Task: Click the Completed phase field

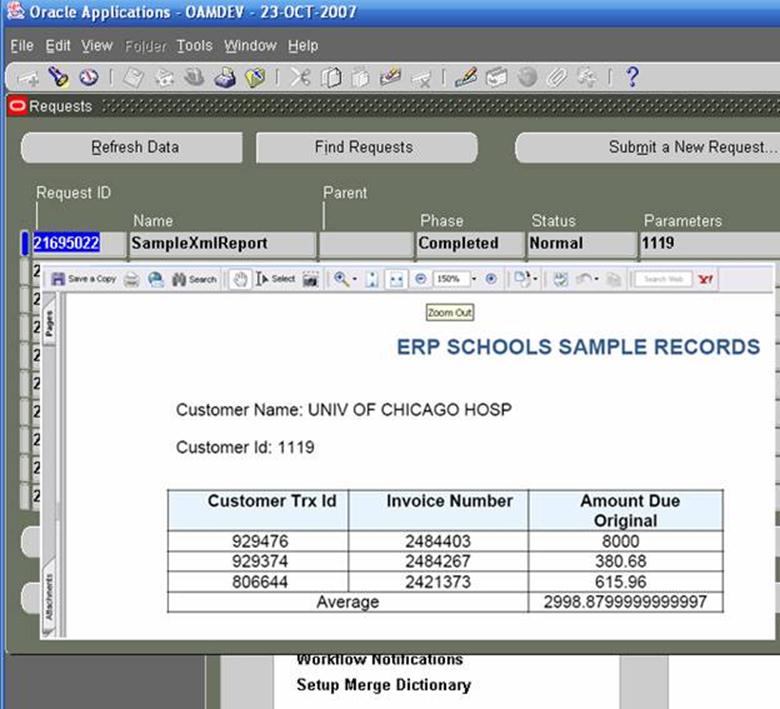Action: tap(470, 243)
